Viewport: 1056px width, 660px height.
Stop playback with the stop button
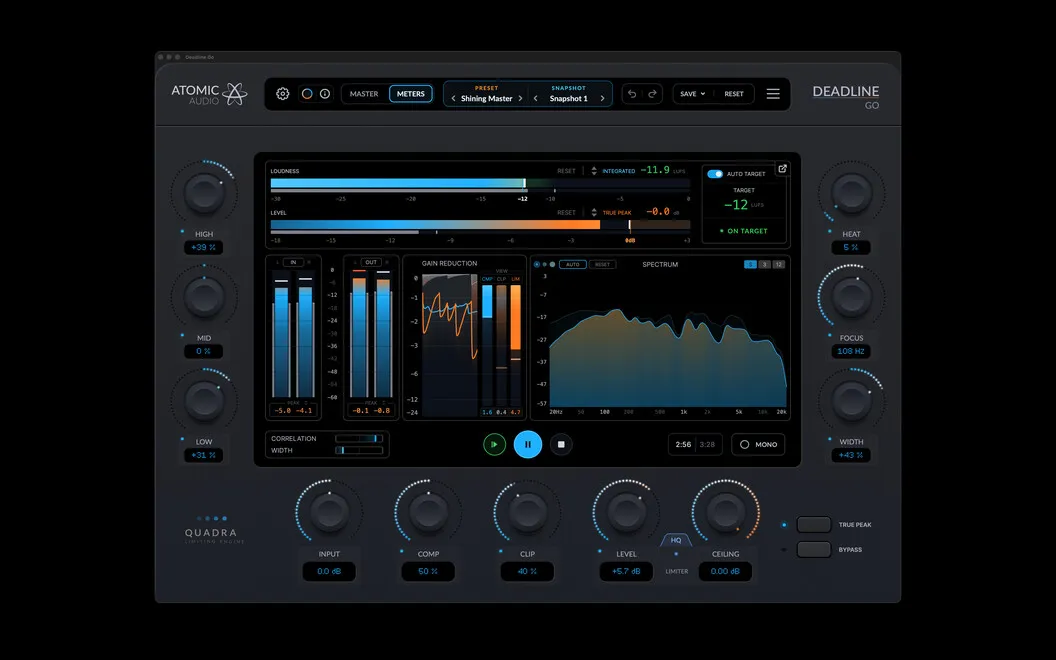click(x=561, y=444)
